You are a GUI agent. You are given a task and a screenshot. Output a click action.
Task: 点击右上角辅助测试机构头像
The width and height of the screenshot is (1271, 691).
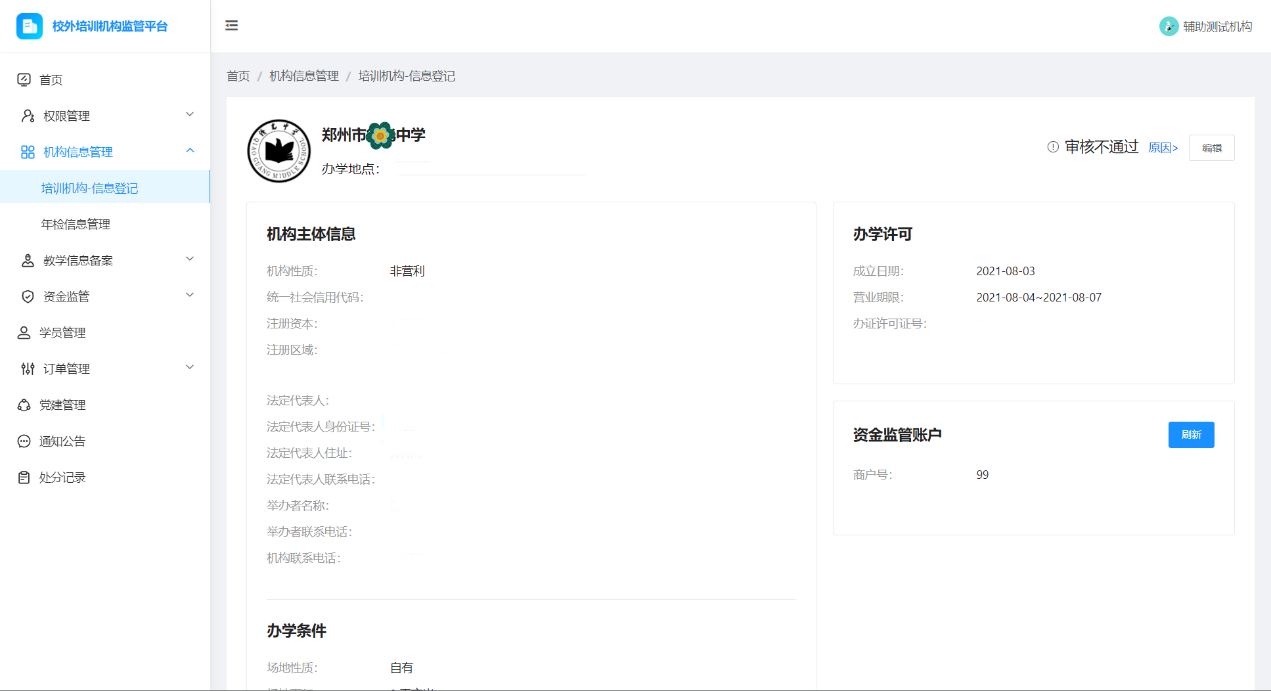[x=1168, y=26]
